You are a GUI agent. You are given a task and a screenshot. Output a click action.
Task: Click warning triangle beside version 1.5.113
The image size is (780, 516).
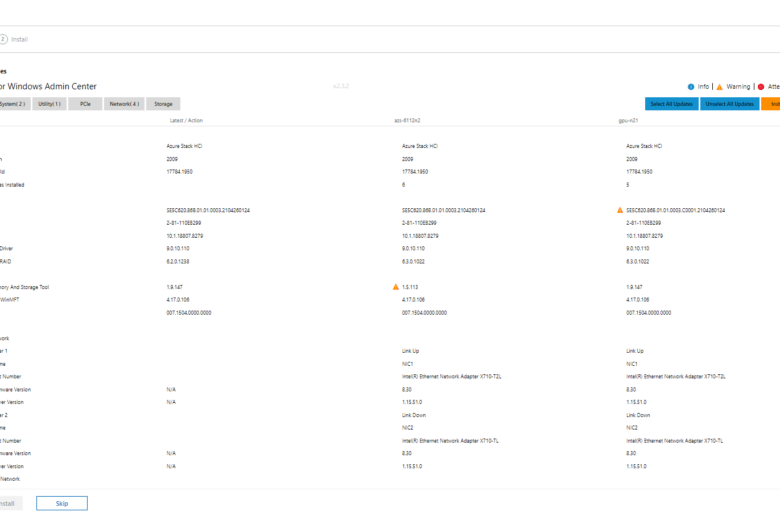click(x=395, y=287)
